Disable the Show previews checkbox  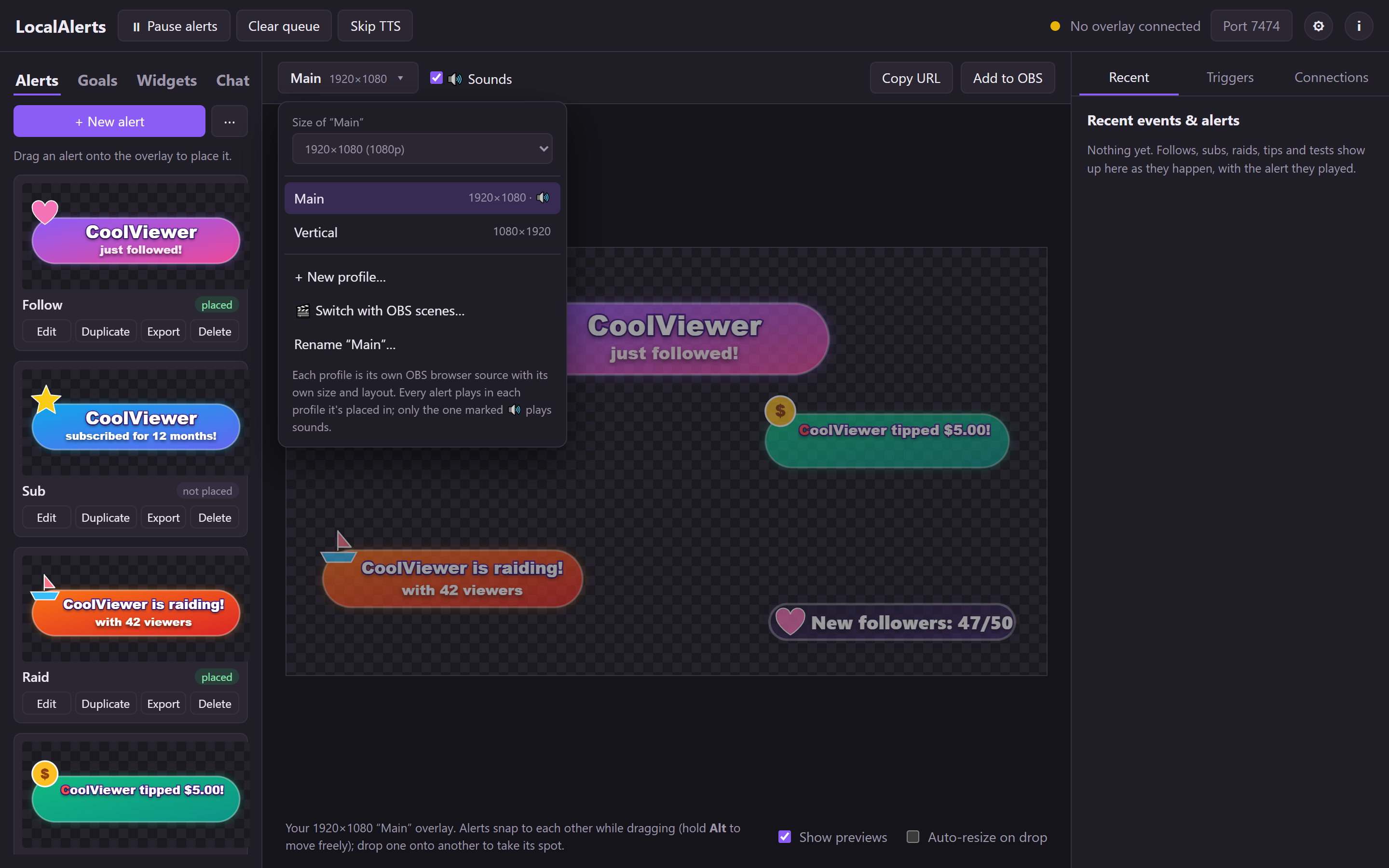point(785,837)
